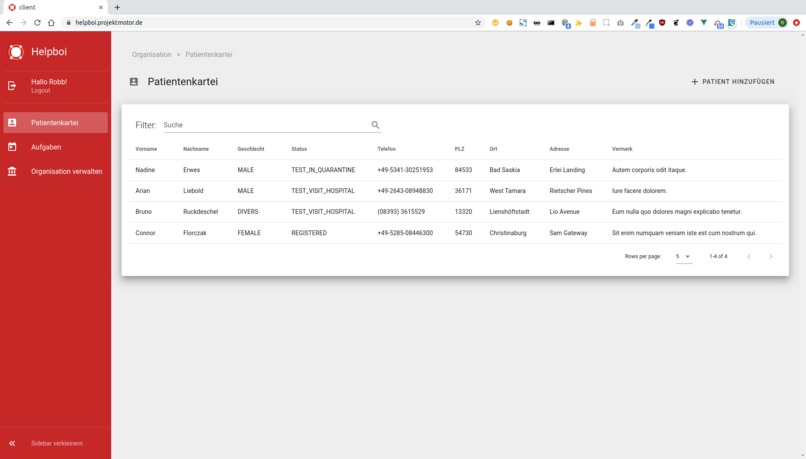The height and width of the screenshot is (459, 806).
Task: Click the logout icon in the sidebar
Action: [12, 86]
